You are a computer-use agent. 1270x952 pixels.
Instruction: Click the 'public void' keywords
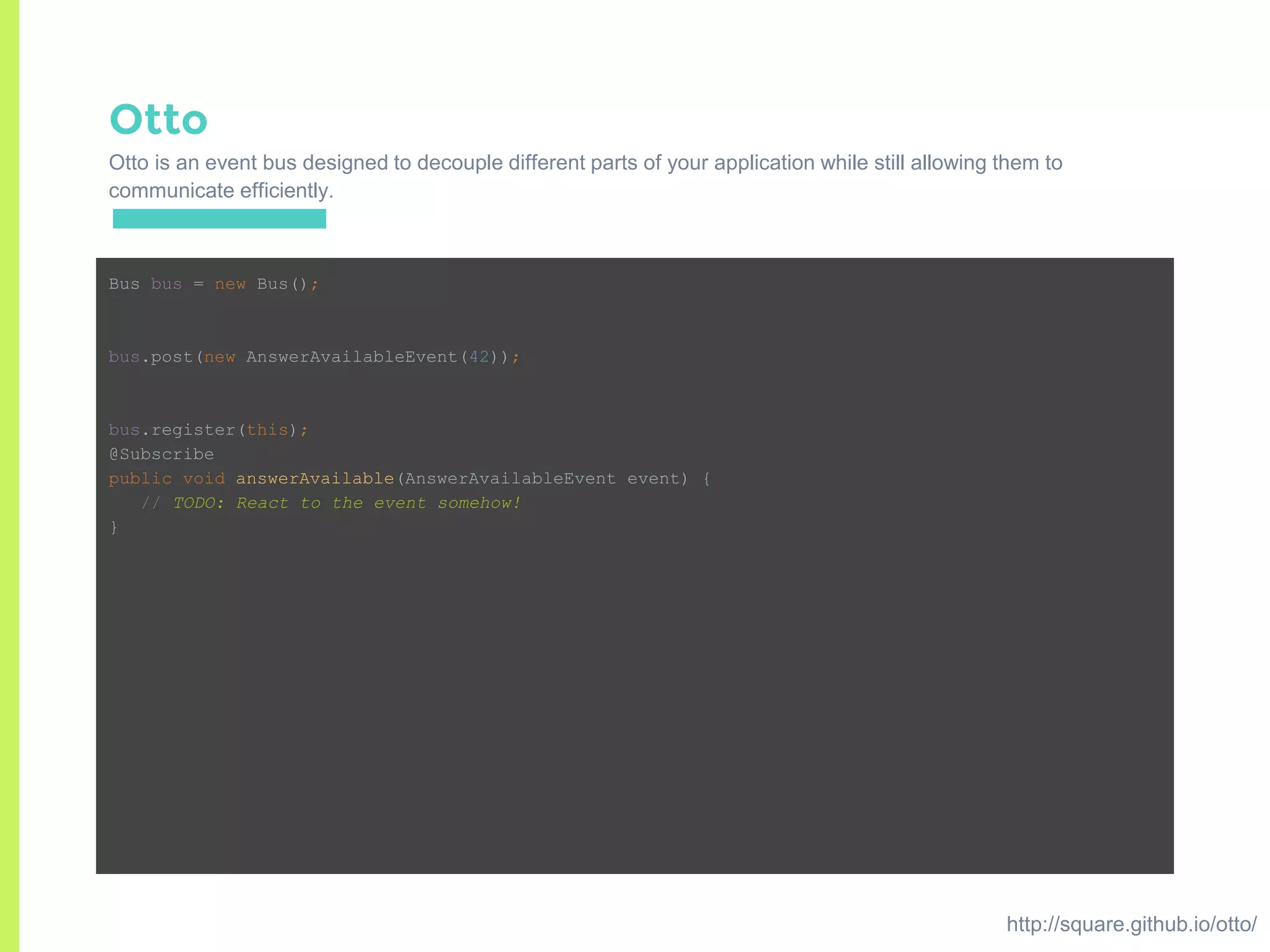(166, 479)
